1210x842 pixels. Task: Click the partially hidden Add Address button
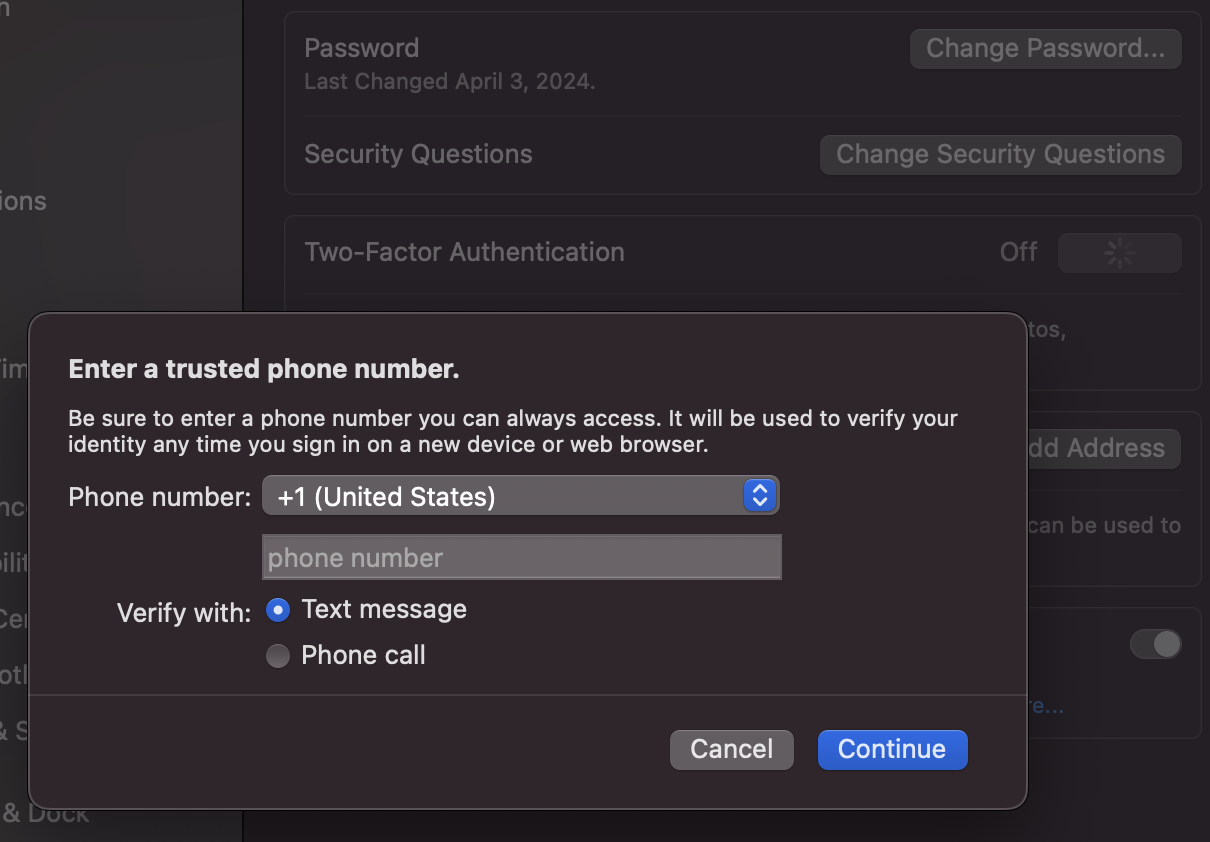tap(1104, 448)
